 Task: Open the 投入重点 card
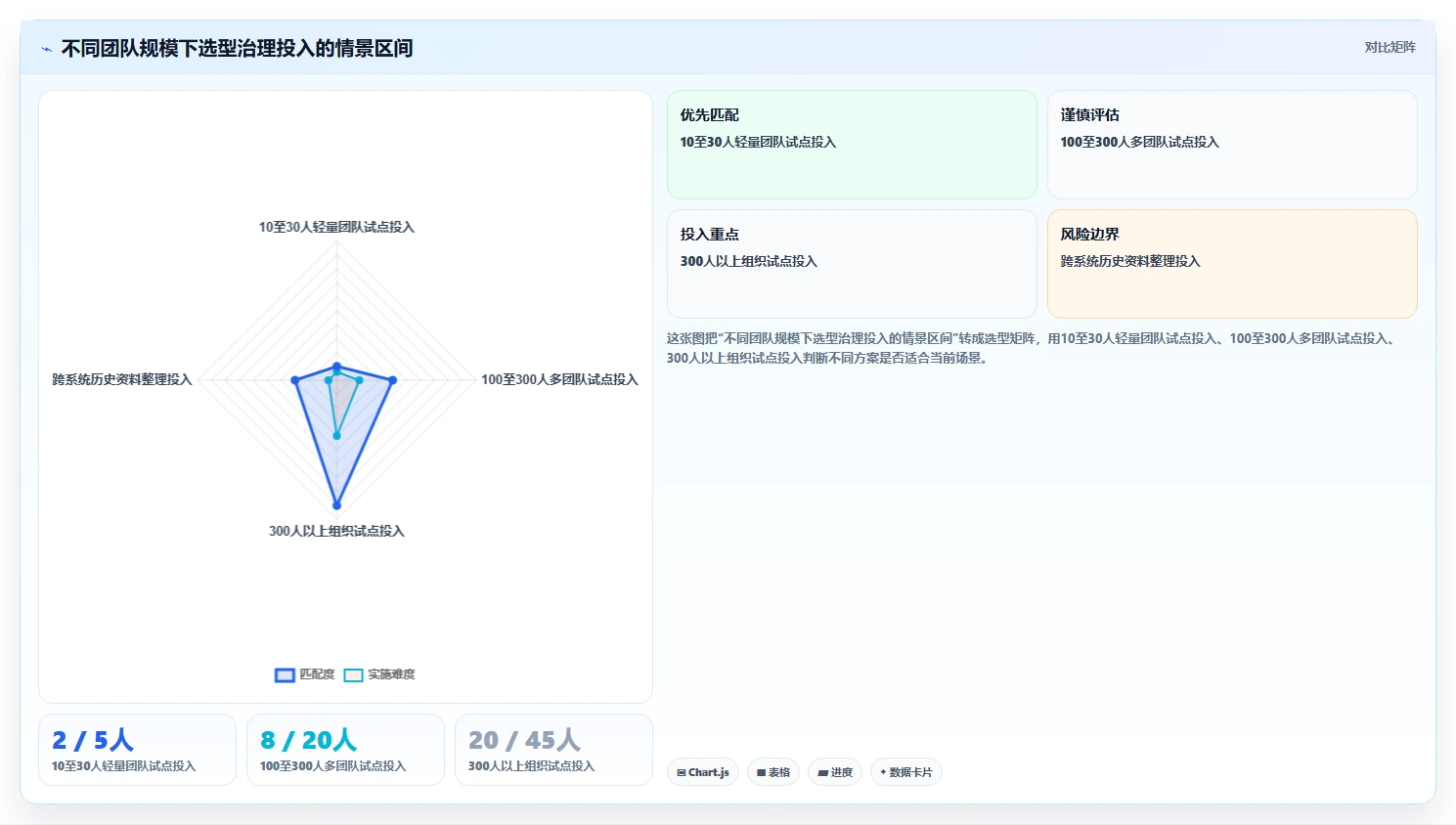pyautogui.click(x=852, y=264)
